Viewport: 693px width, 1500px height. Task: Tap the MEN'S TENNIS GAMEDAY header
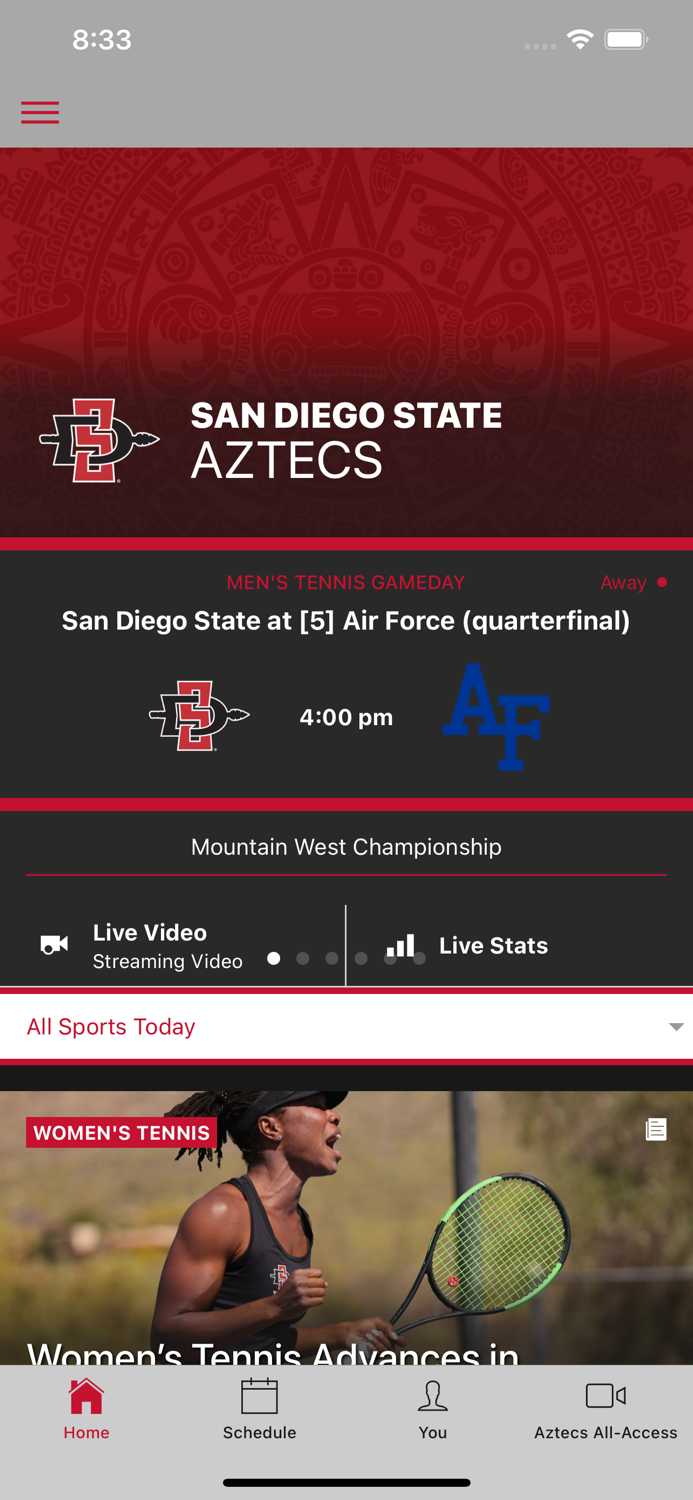click(346, 582)
